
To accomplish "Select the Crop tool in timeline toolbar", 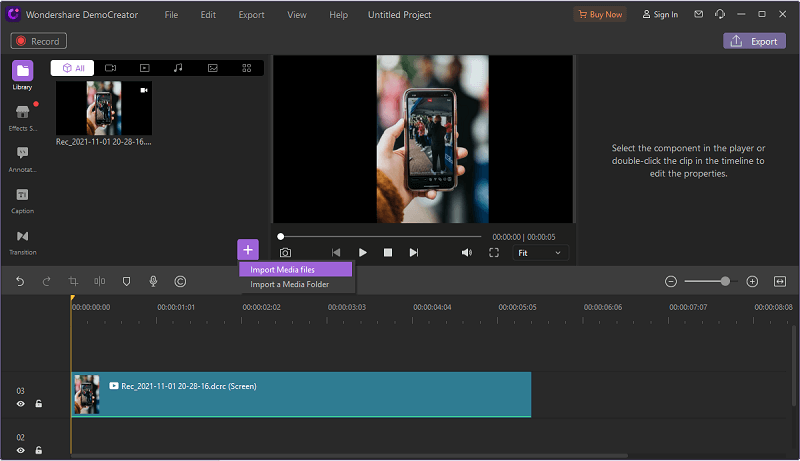I will [73, 281].
